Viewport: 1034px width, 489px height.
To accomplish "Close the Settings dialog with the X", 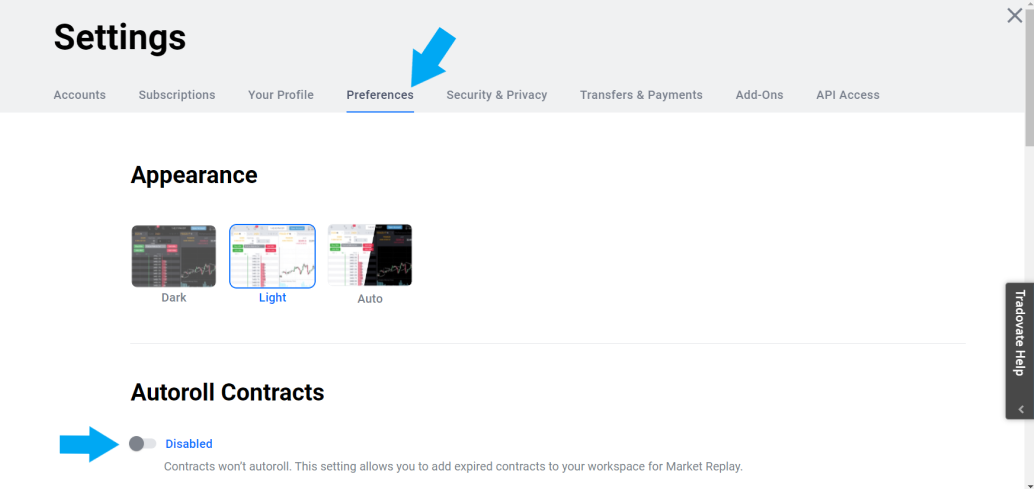I will click(1014, 16).
